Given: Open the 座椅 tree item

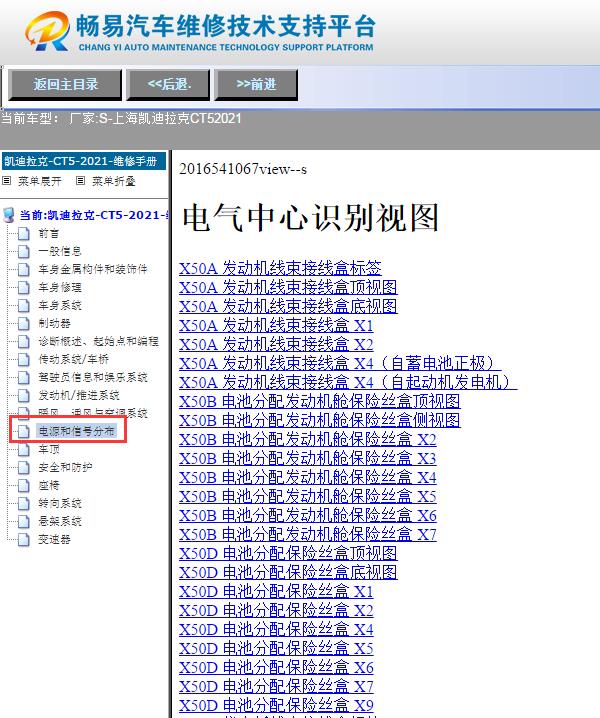Looking at the screenshot, I should pyautogui.click(x=49, y=485).
